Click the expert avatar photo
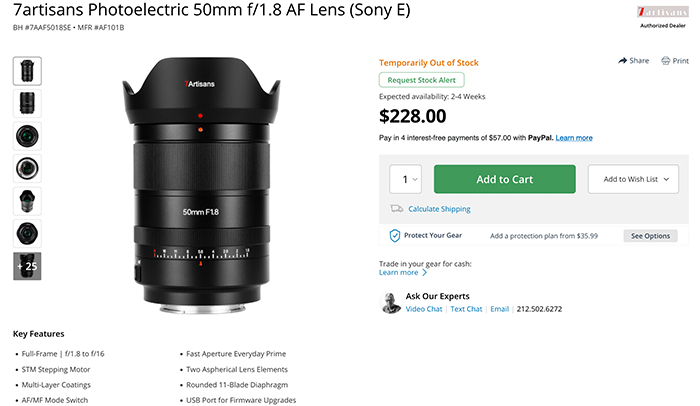 (391, 303)
